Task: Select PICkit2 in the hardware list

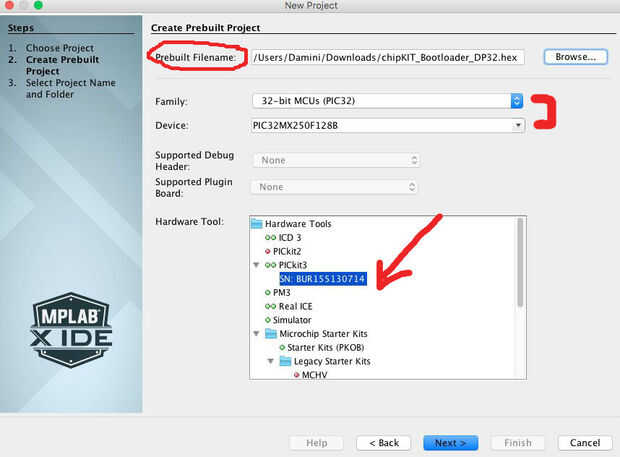Action: pyautogui.click(x=287, y=251)
